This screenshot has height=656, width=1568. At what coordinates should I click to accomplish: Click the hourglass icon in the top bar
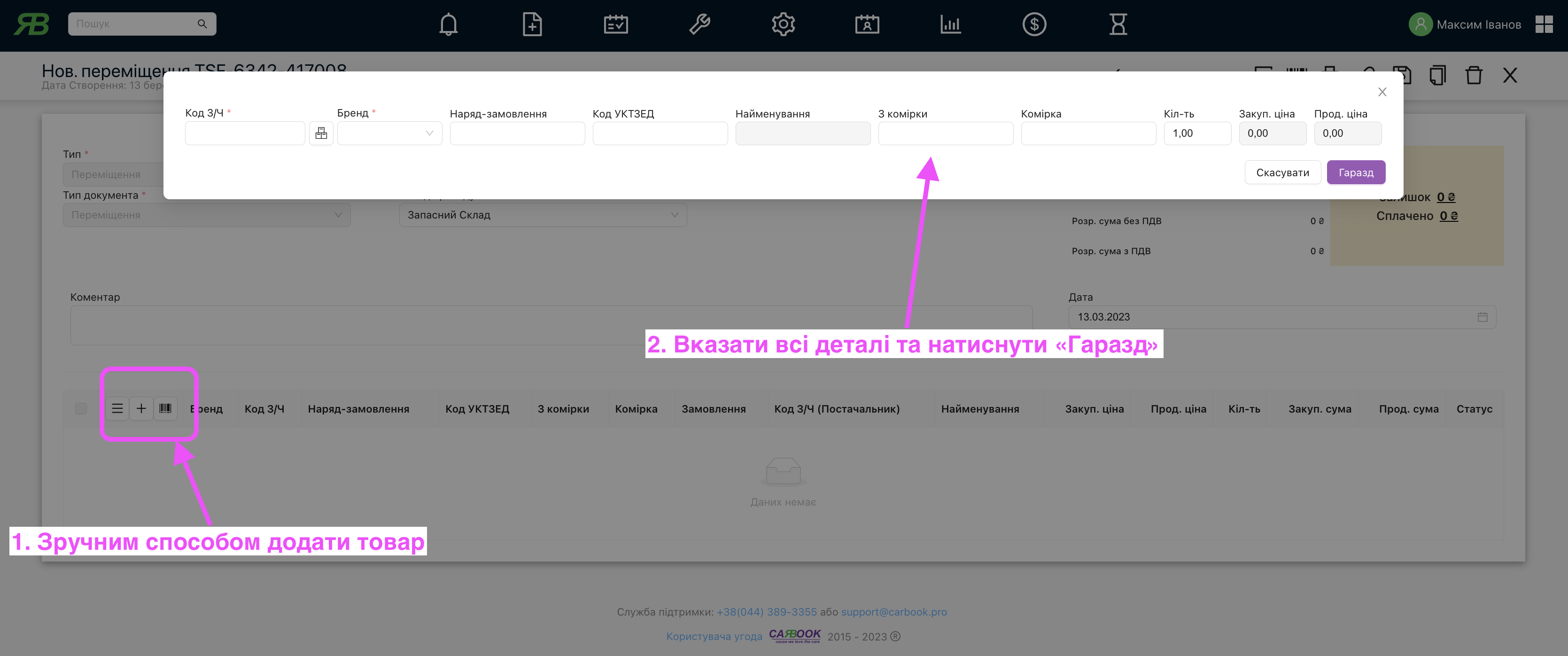coord(1118,24)
